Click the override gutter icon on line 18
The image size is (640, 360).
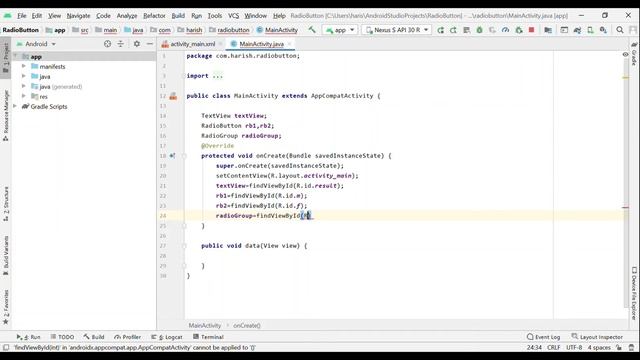[x=172, y=156]
